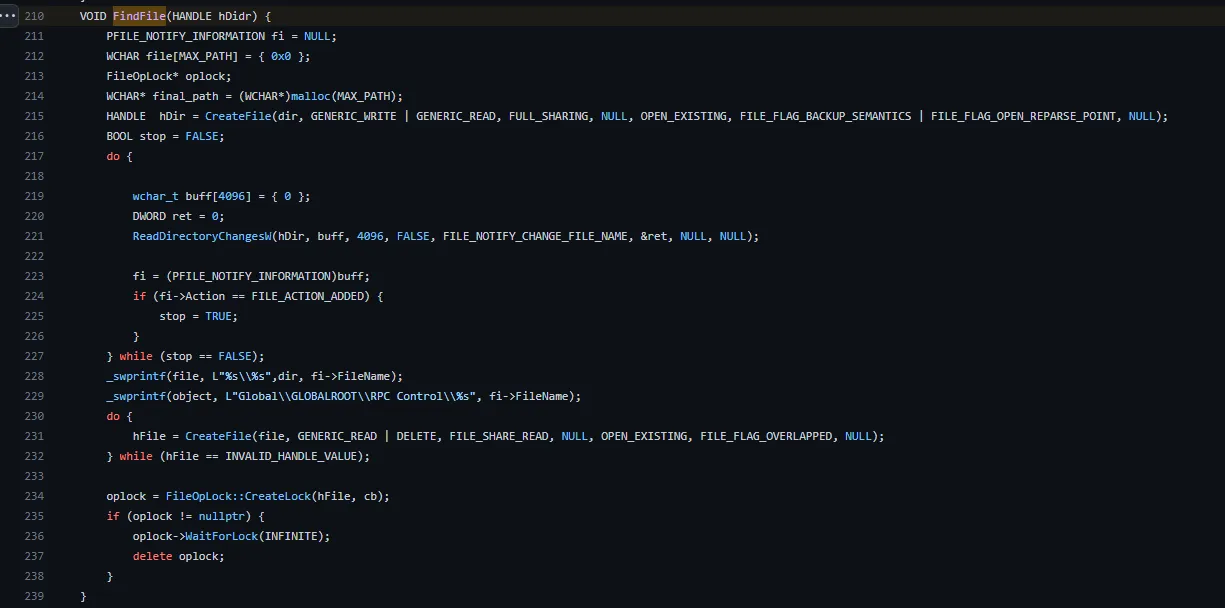Screen dimensions: 1225x608
Task: Click the nullptr keyword on line 235
Action: point(221,515)
